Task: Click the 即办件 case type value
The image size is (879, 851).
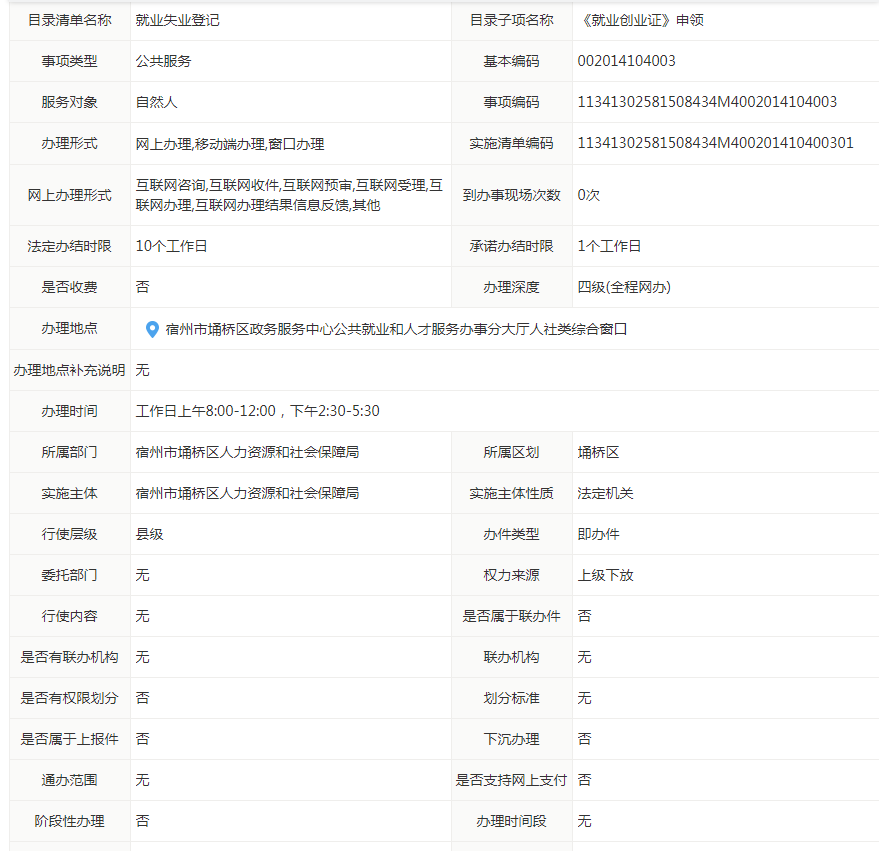Action: (x=598, y=534)
